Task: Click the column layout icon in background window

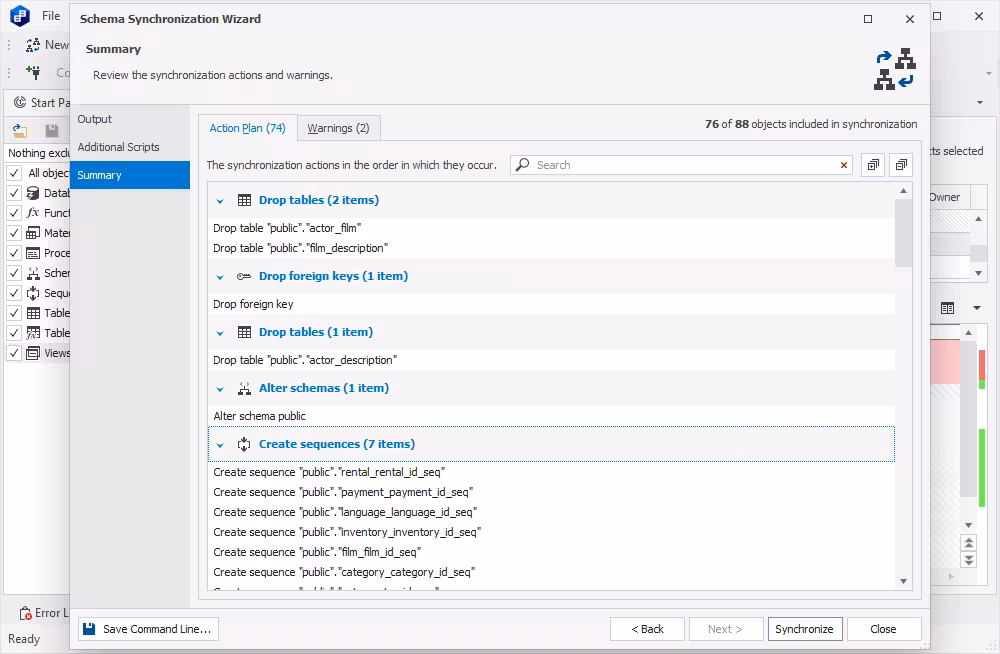Action: [948, 308]
